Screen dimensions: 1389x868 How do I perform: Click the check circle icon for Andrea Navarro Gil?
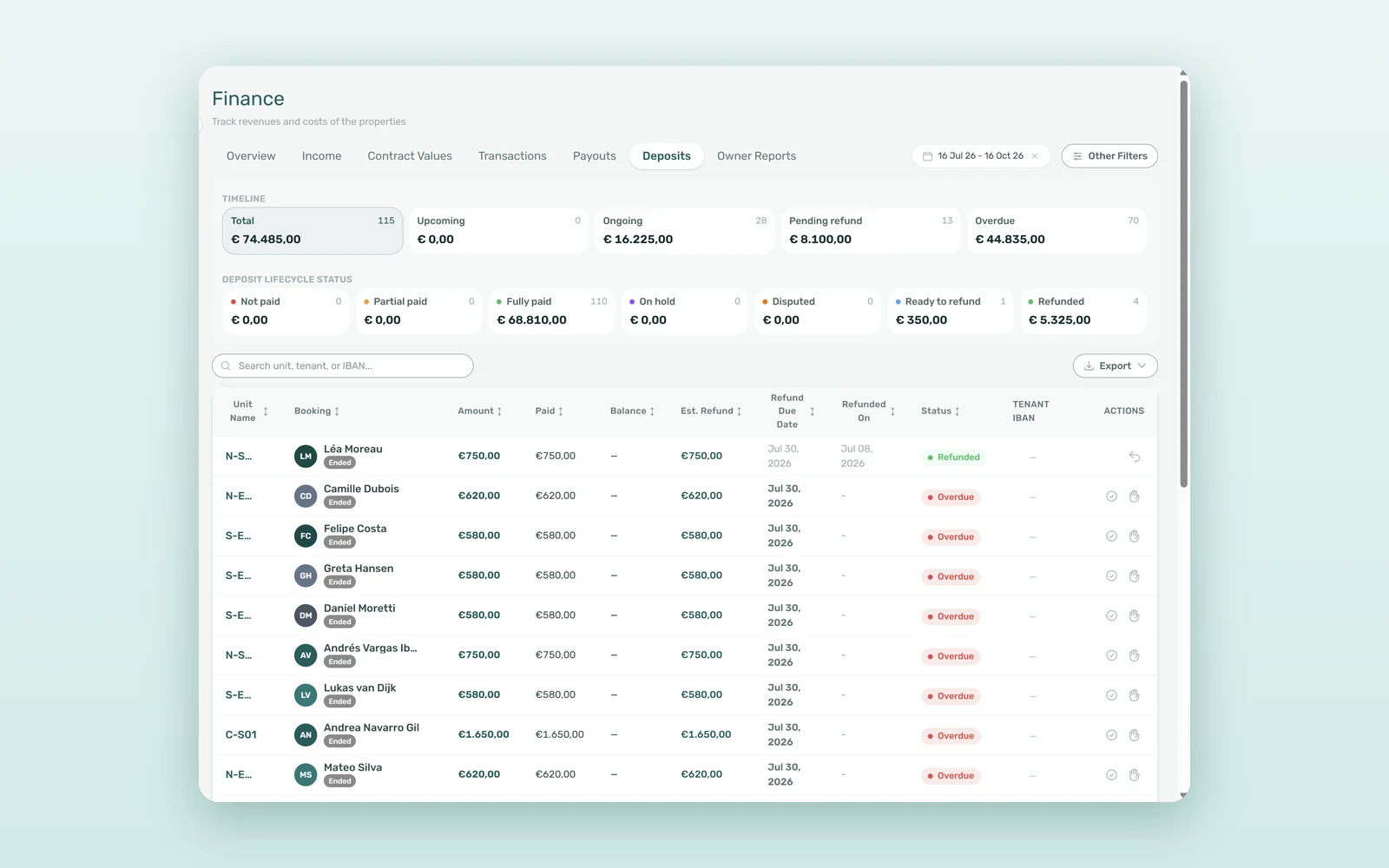pyautogui.click(x=1111, y=735)
